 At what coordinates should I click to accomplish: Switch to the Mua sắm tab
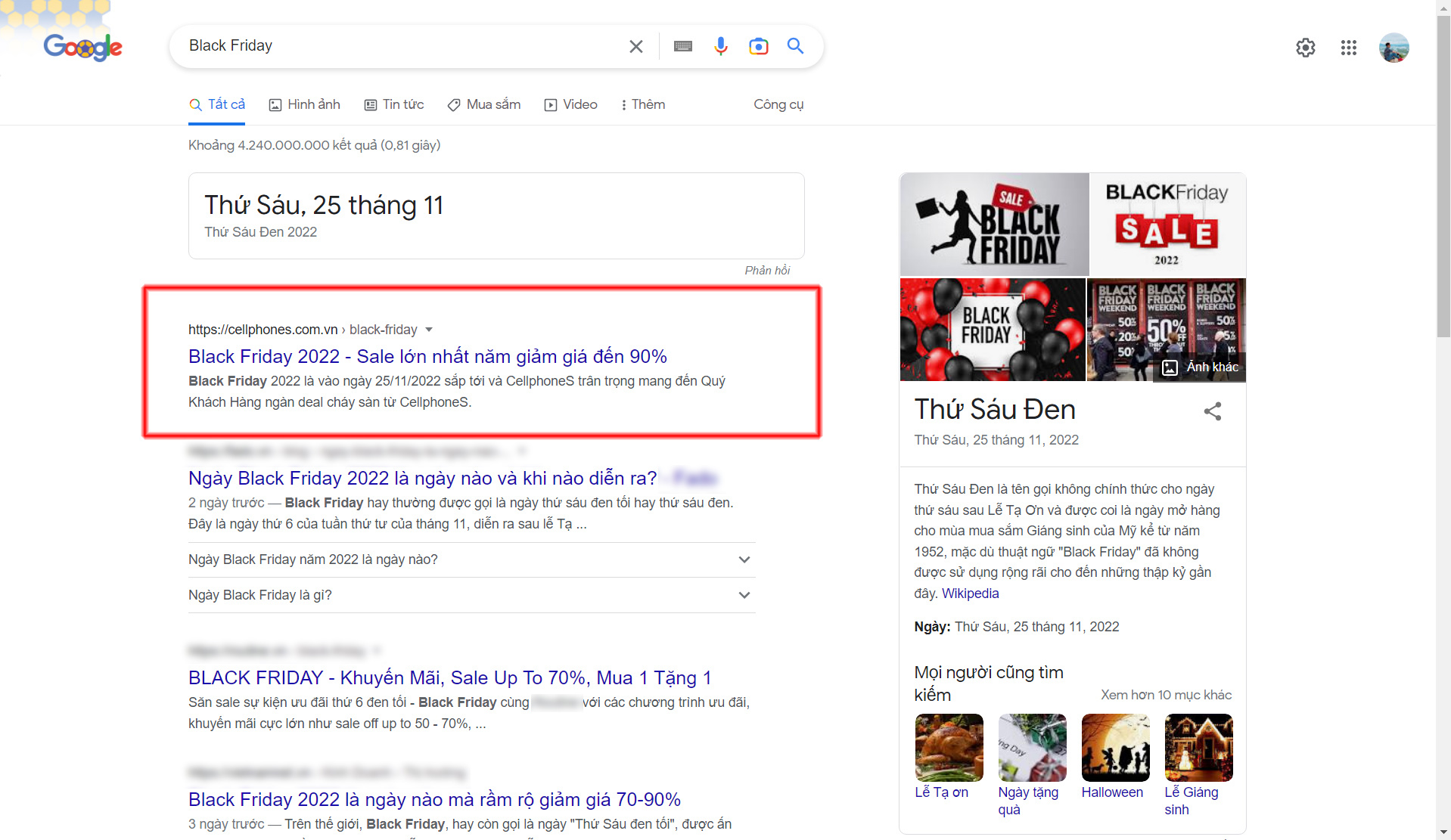point(484,104)
